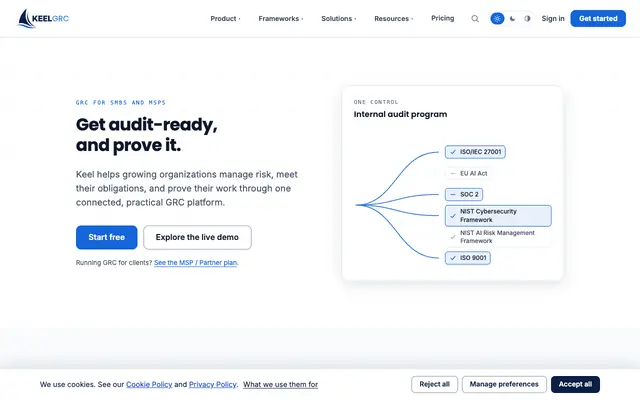Click the 'ONE CONTROL' card label
Image resolution: width=640 pixels, height=400 pixels.
pos(376,102)
